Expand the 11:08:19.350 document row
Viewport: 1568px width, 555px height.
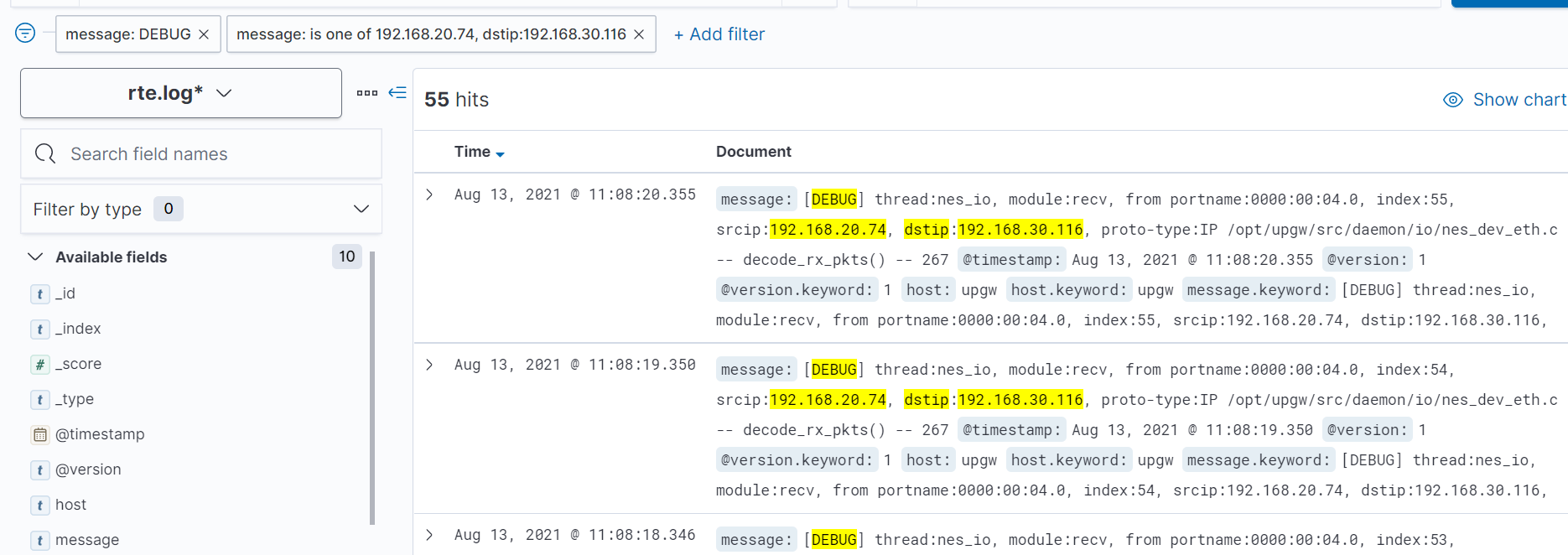click(x=429, y=365)
